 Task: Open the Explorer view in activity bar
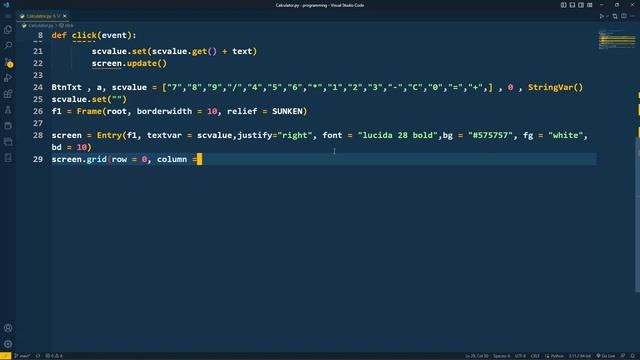click(x=8, y=30)
